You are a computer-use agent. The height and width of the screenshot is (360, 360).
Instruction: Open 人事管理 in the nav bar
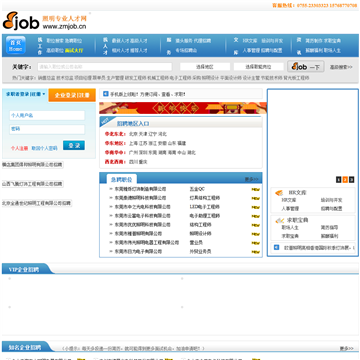pyautogui.click(x=251, y=51)
